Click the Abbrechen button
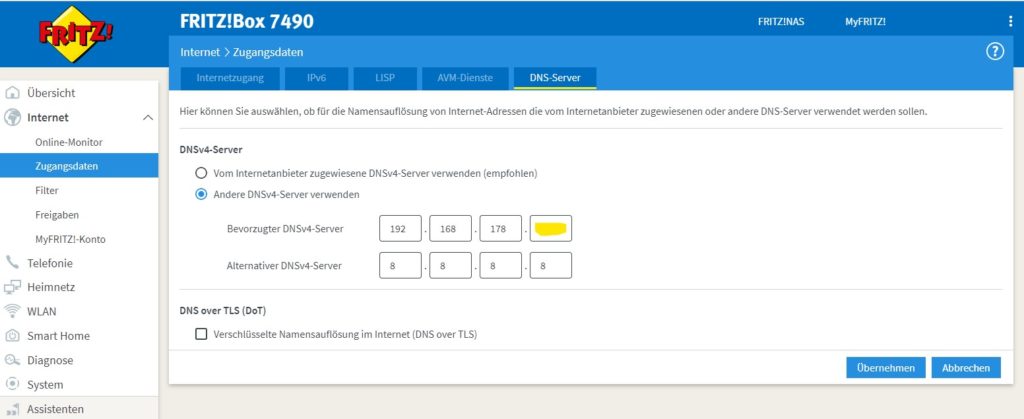 tap(965, 367)
